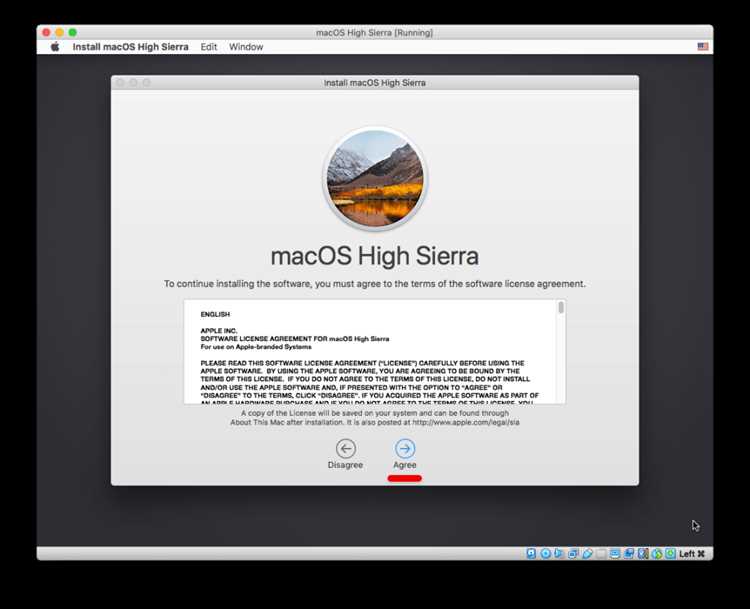Click the Agree arrow button
Viewport: 750px width, 609px height.
tap(405, 449)
